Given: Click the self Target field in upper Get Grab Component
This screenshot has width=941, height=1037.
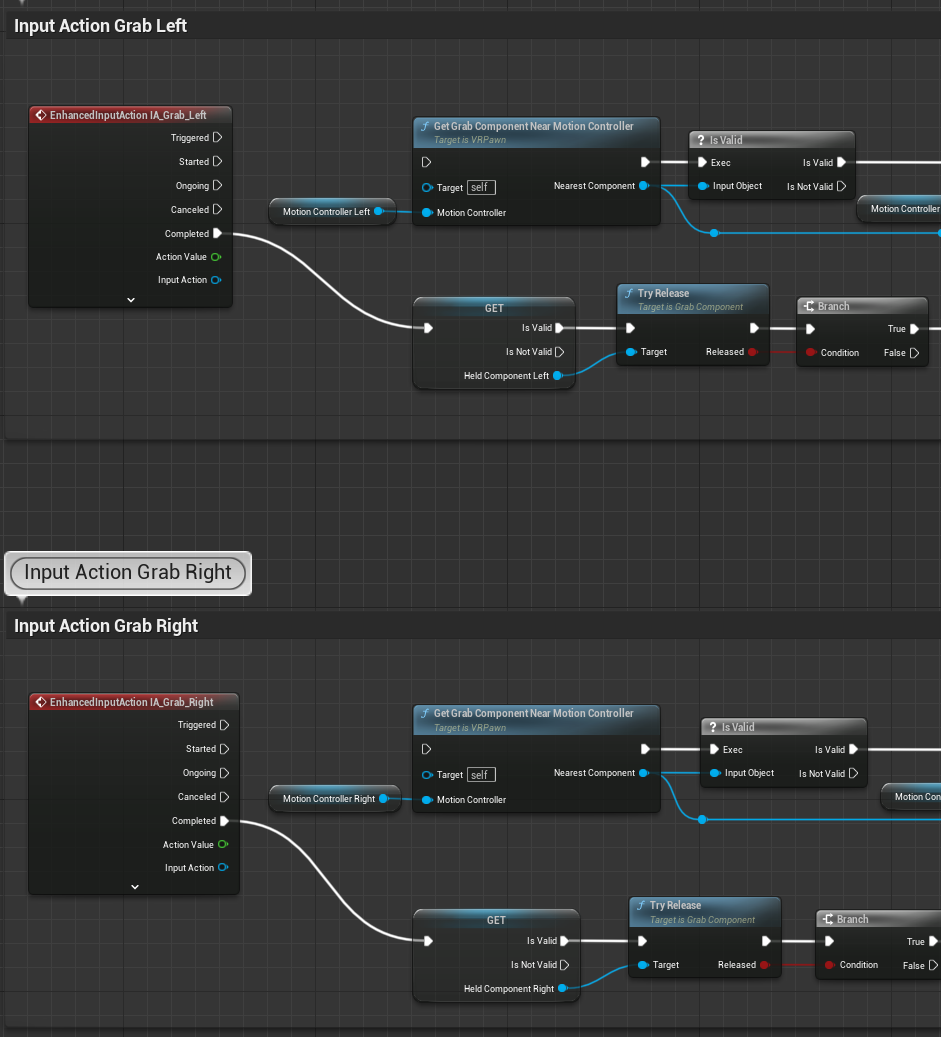Looking at the screenshot, I should coord(481,187).
